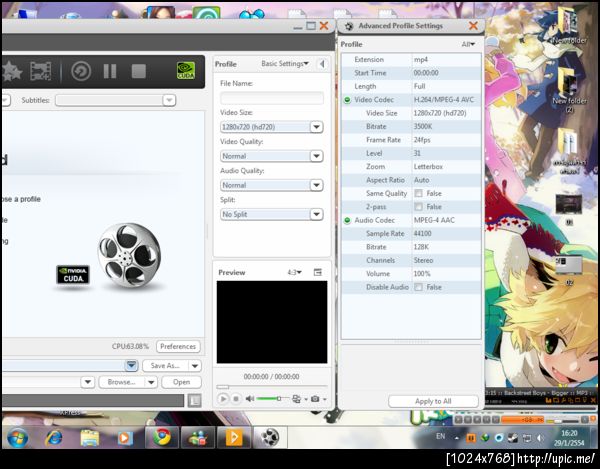Viewport: 600px width, 469px height.
Task: Open the log with the L icon
Action: (194, 401)
